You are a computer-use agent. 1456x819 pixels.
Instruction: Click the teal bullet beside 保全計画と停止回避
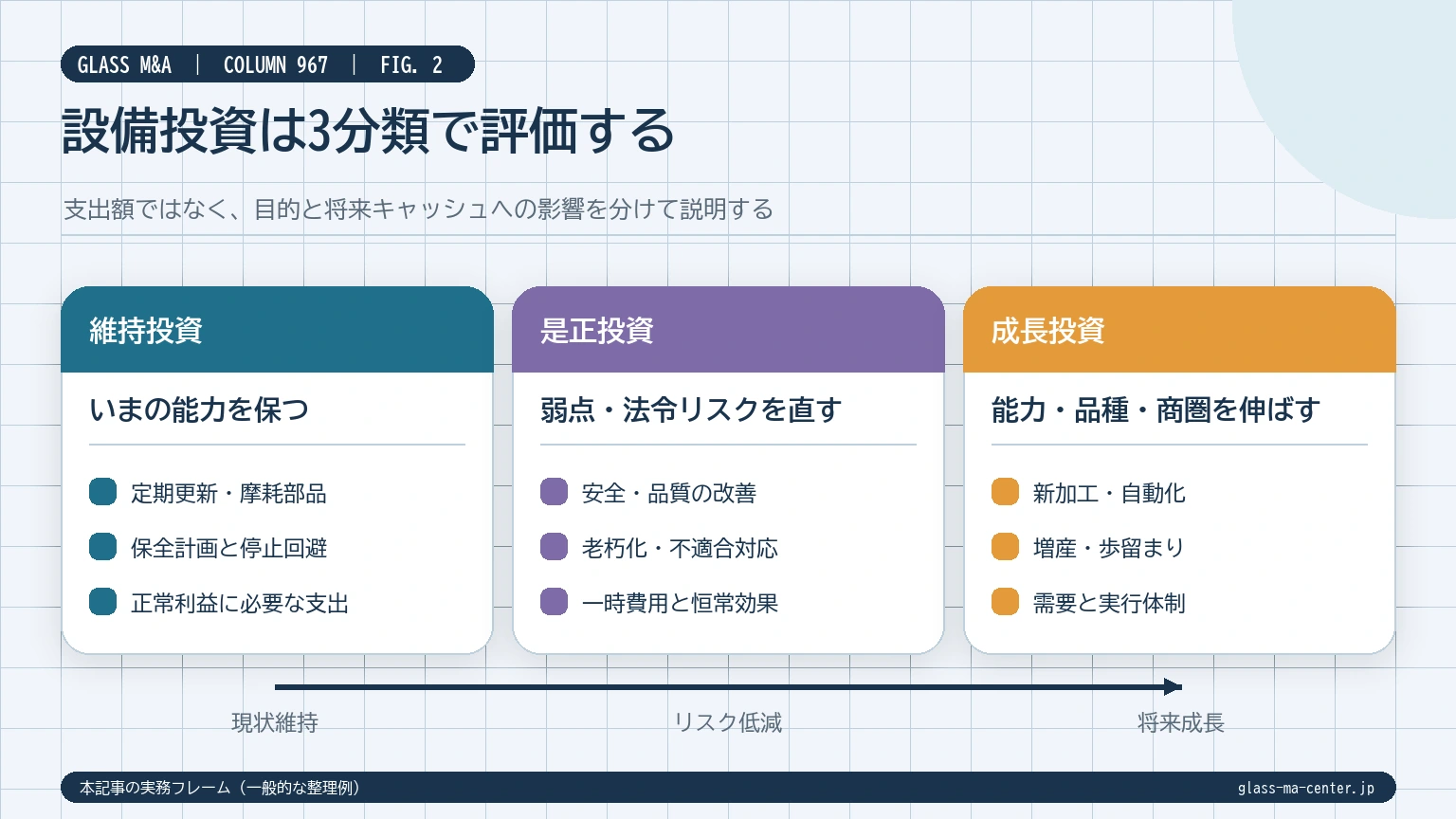(x=102, y=547)
